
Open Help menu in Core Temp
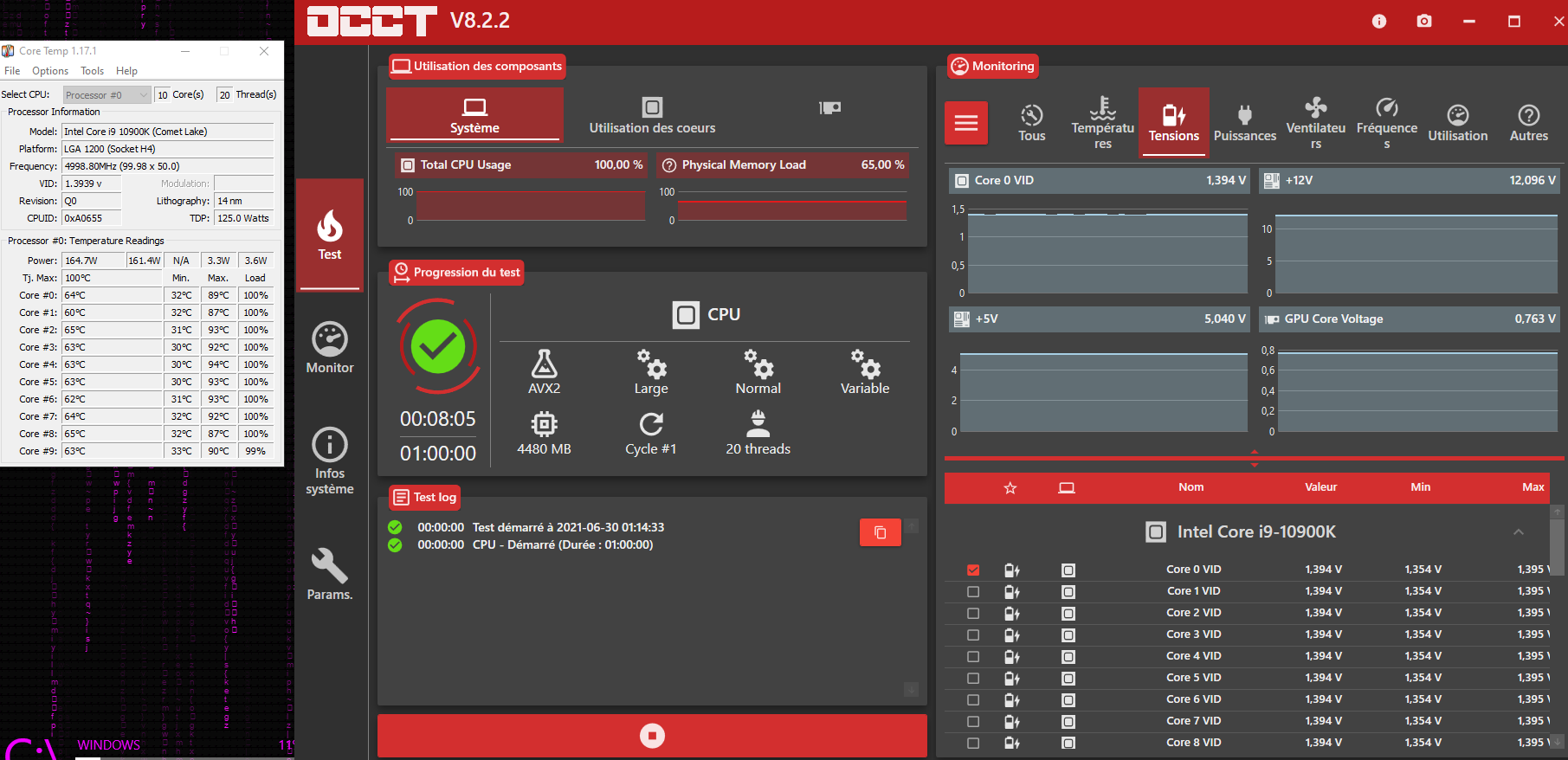tap(126, 71)
